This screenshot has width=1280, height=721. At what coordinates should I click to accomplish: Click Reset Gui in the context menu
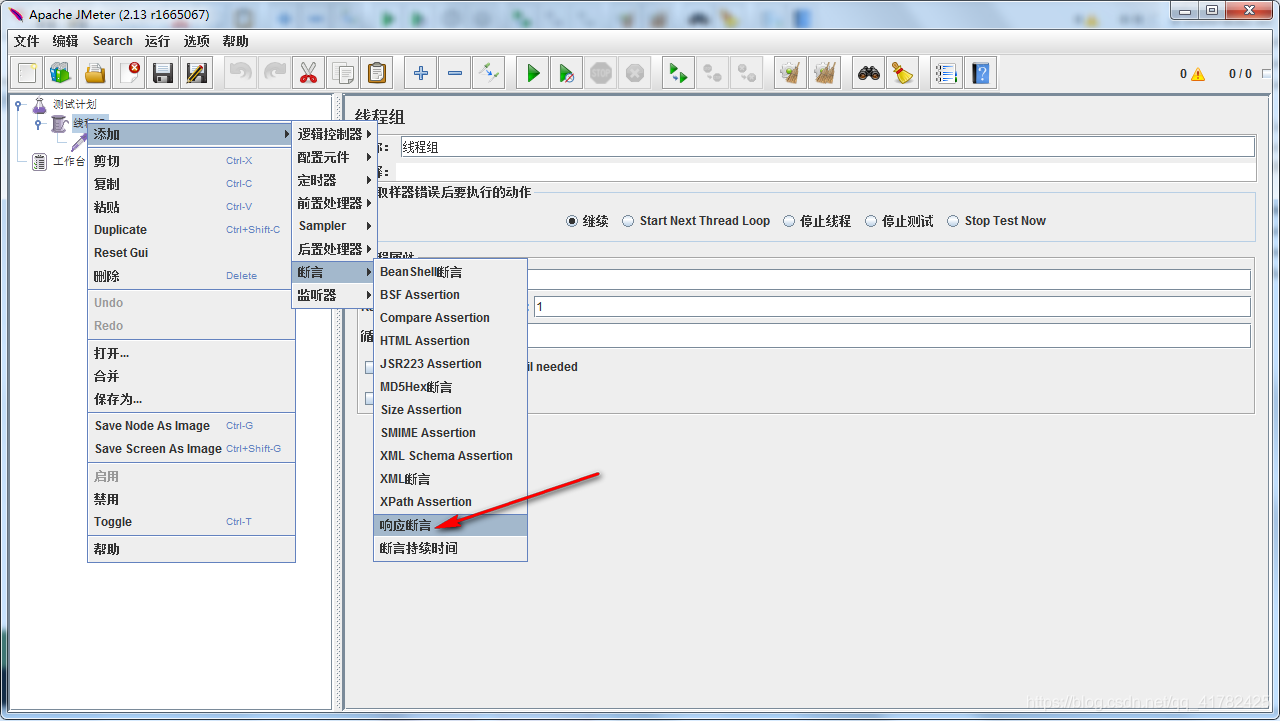[x=191, y=253]
